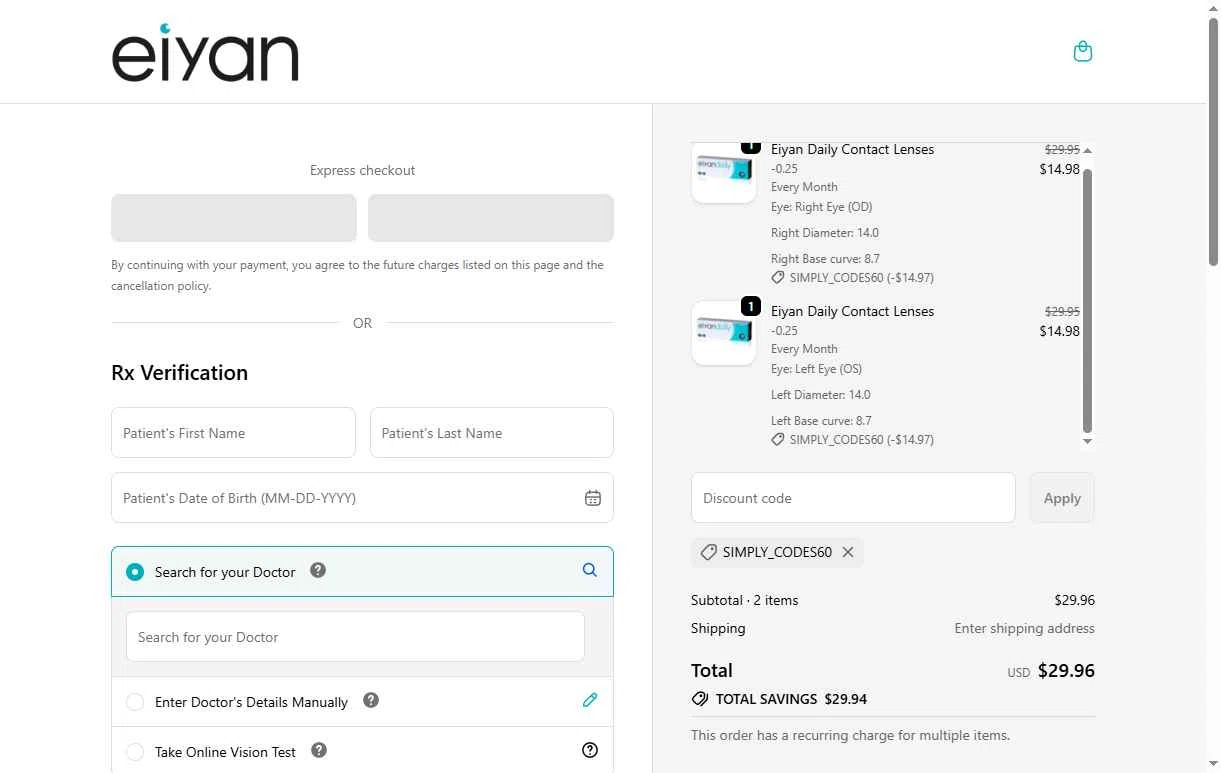Focus the Patient's Last Name field
1221x773 pixels.
pyautogui.click(x=492, y=433)
